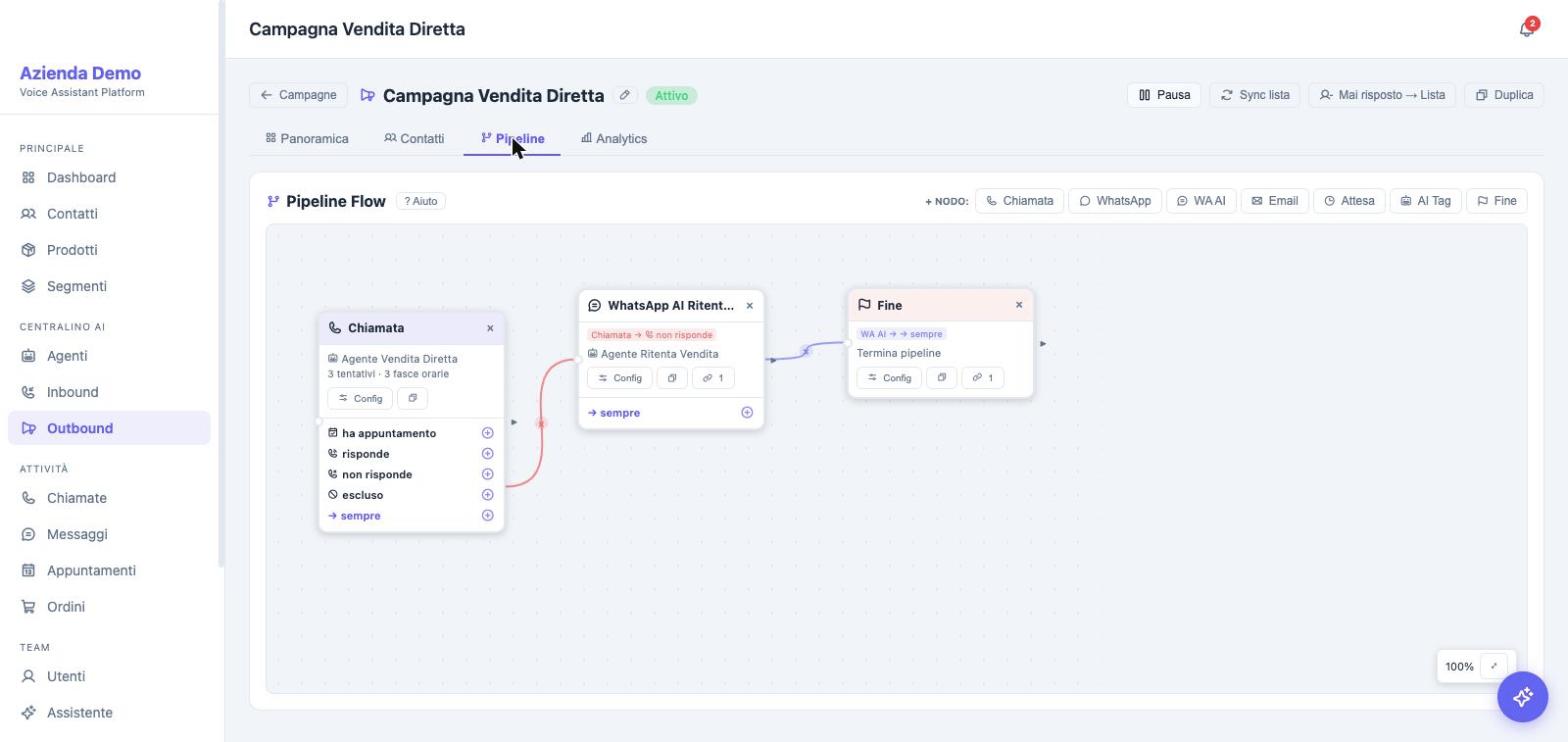1568x742 pixels.
Task: Add connection from WhatsApp AI 'sempre' plus icon
Action: [747, 412]
